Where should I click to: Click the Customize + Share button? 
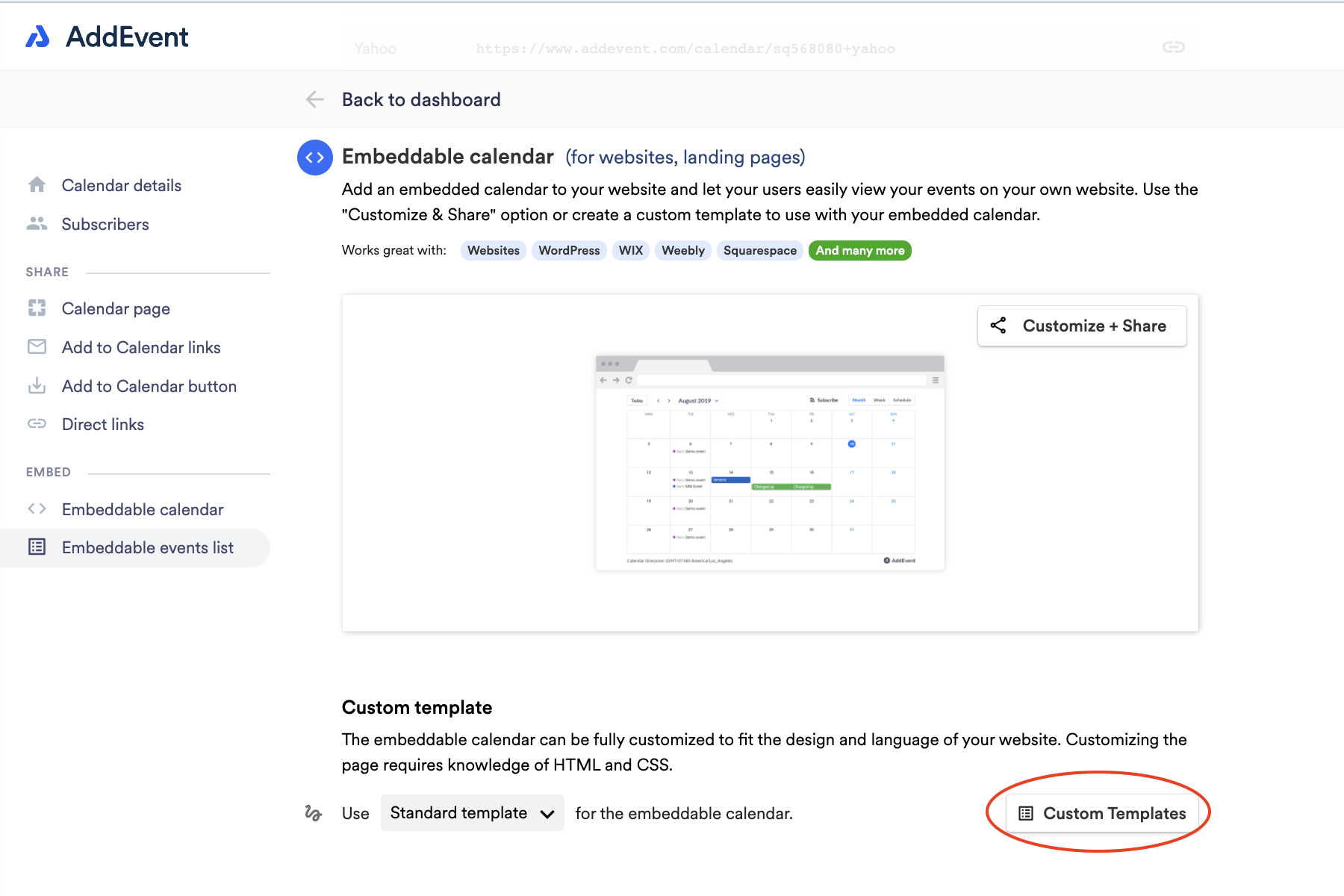(x=1081, y=325)
